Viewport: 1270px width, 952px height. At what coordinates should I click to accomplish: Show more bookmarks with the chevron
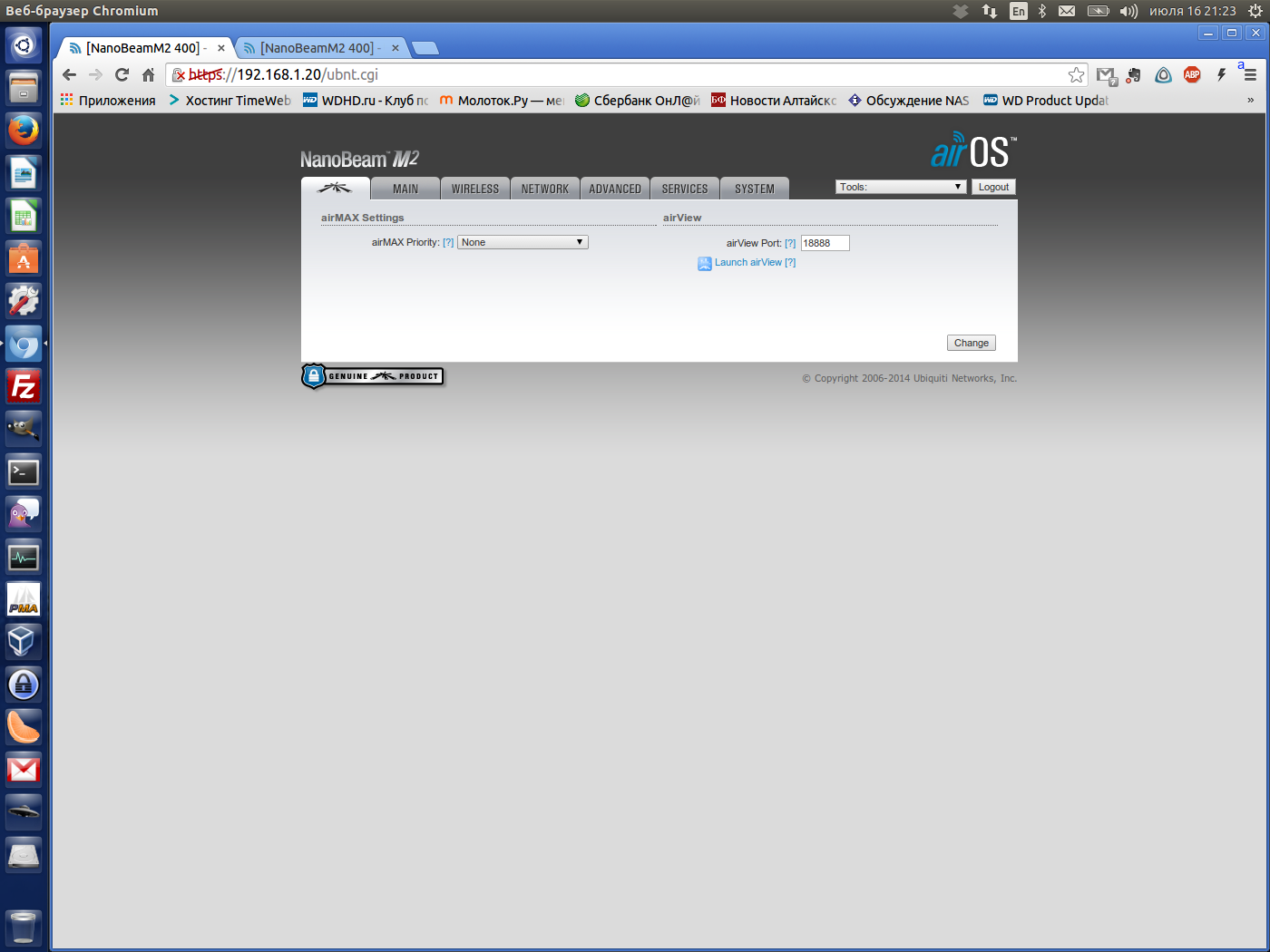pos(1251,100)
